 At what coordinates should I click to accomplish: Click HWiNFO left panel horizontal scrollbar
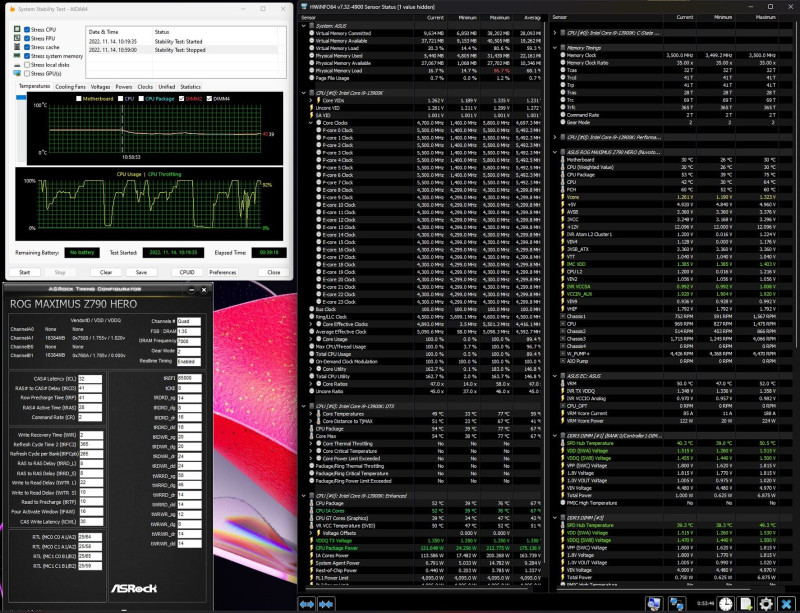(x=418, y=589)
